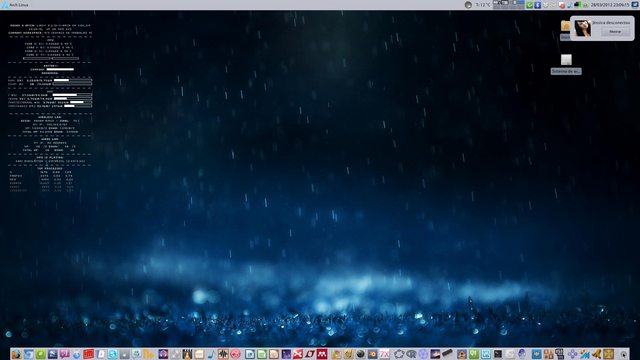This screenshot has height=360, width=640.
Task: Open the date and time clock
Action: [x=610, y=5]
